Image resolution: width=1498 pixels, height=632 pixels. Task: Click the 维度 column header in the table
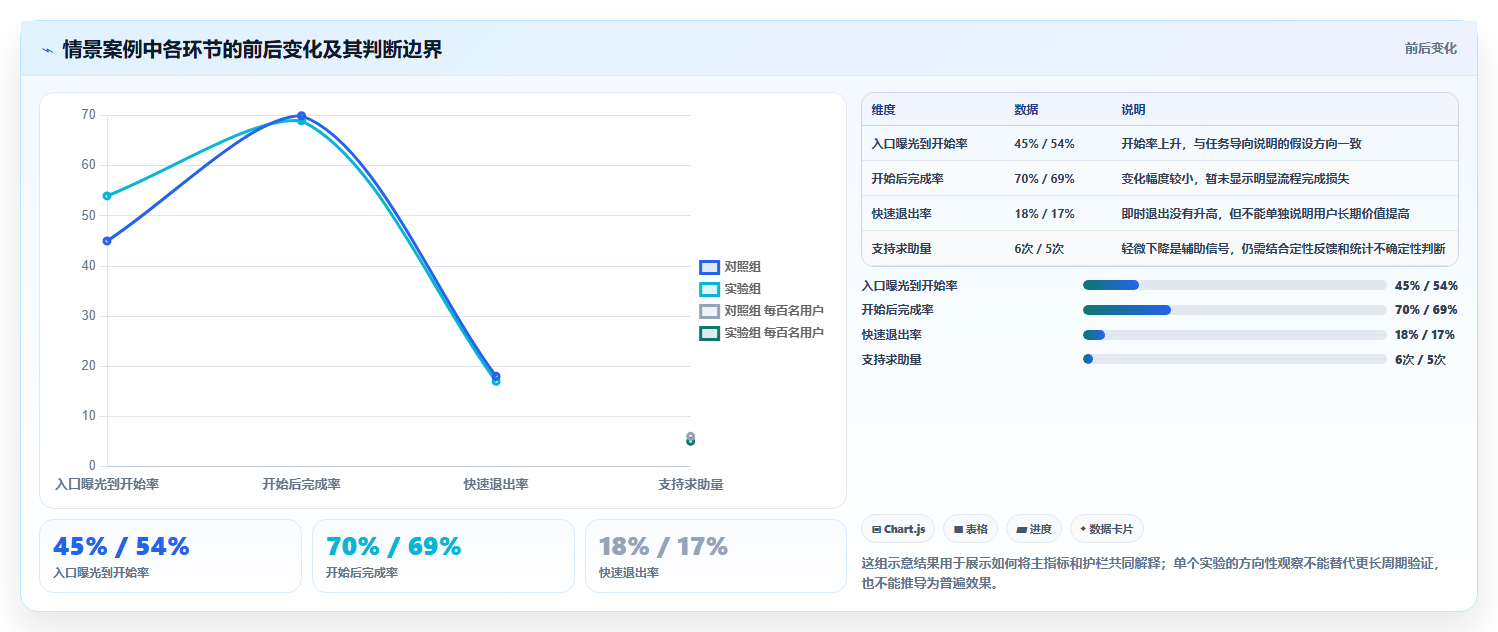pos(884,109)
